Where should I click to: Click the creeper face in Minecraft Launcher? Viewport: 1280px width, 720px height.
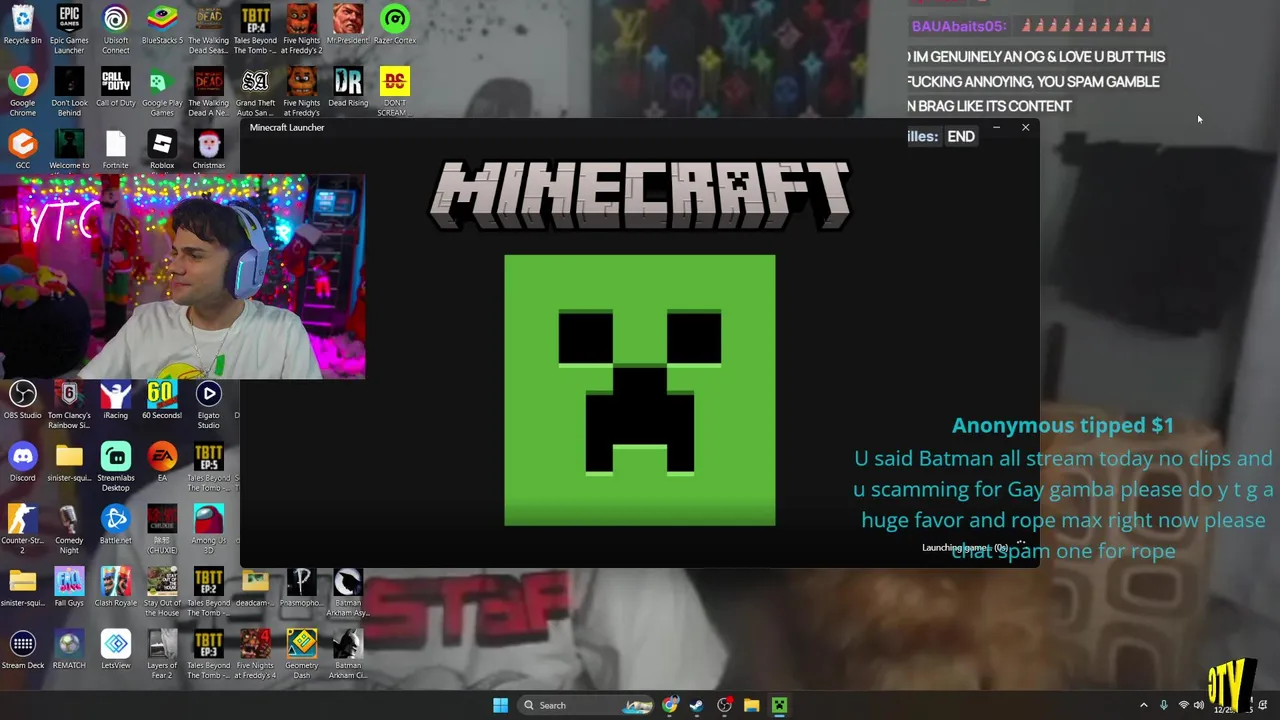tap(639, 390)
